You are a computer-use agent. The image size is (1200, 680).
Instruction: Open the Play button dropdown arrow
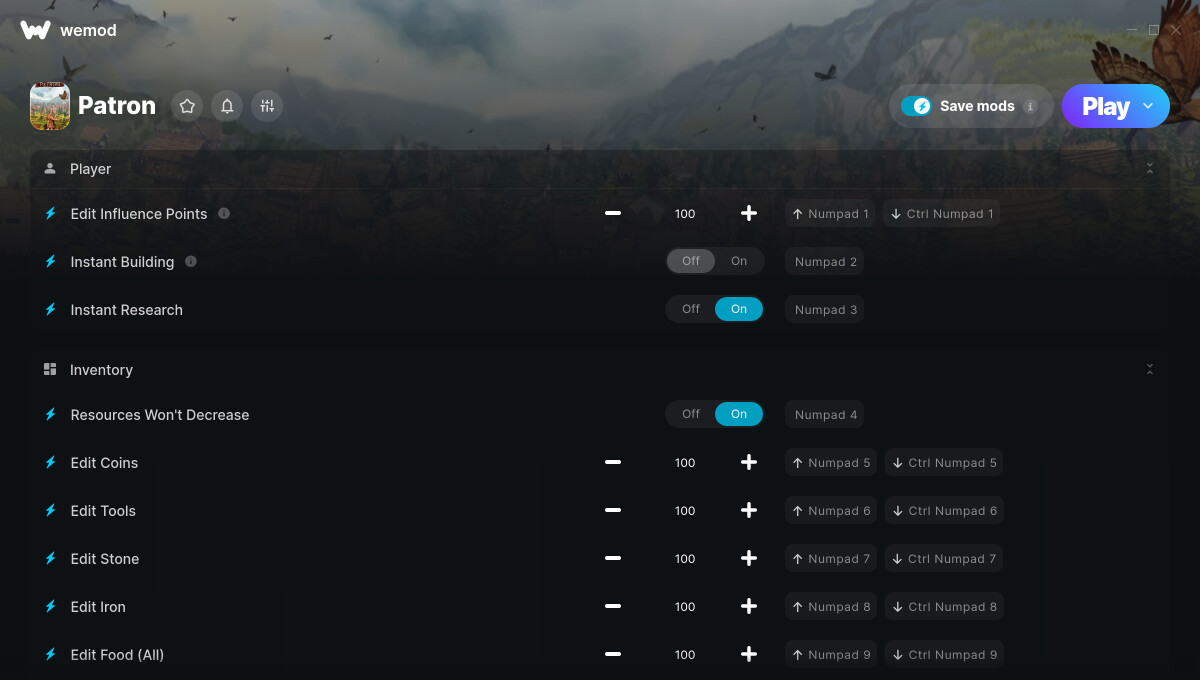1148,105
